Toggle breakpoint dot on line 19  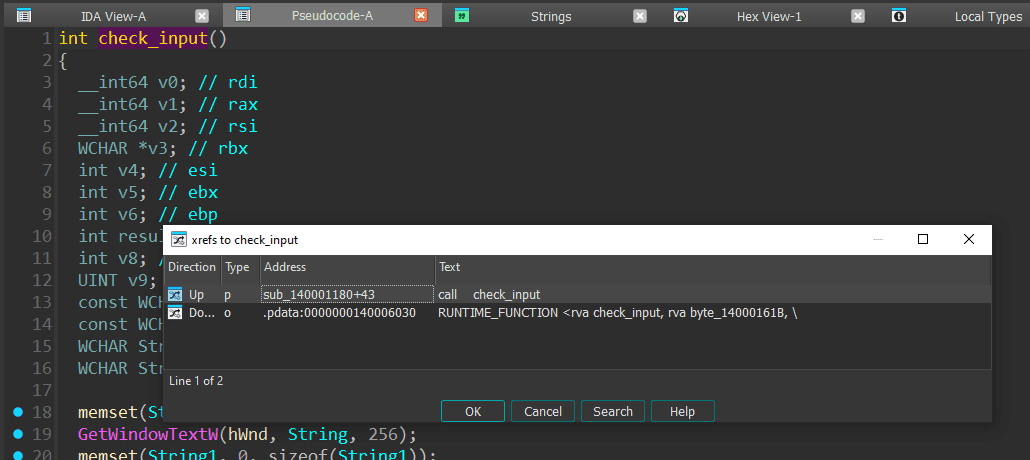coord(19,434)
